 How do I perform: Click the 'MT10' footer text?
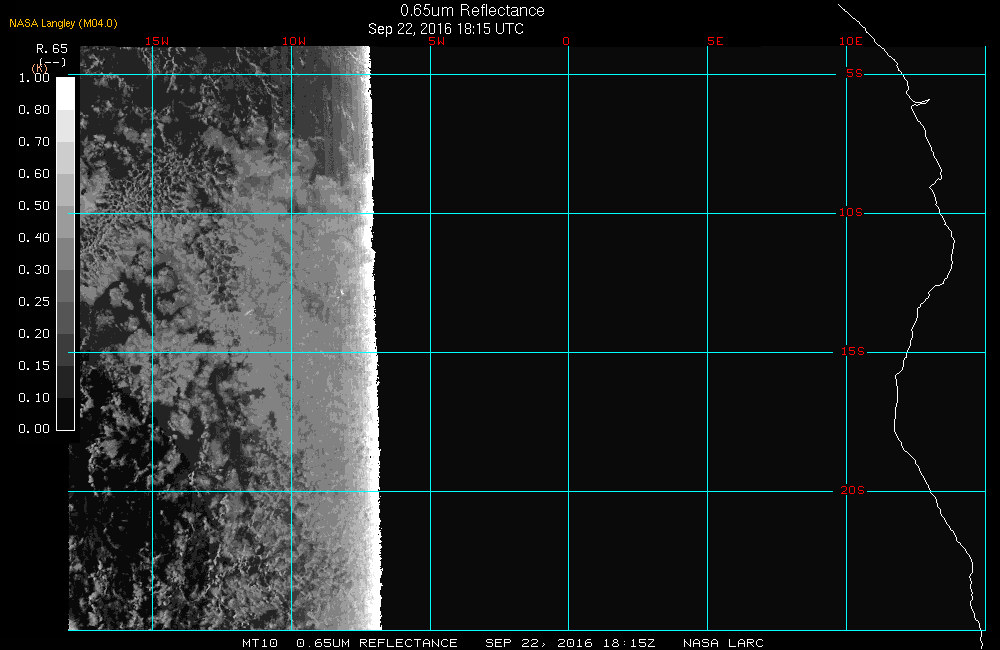click(260, 643)
